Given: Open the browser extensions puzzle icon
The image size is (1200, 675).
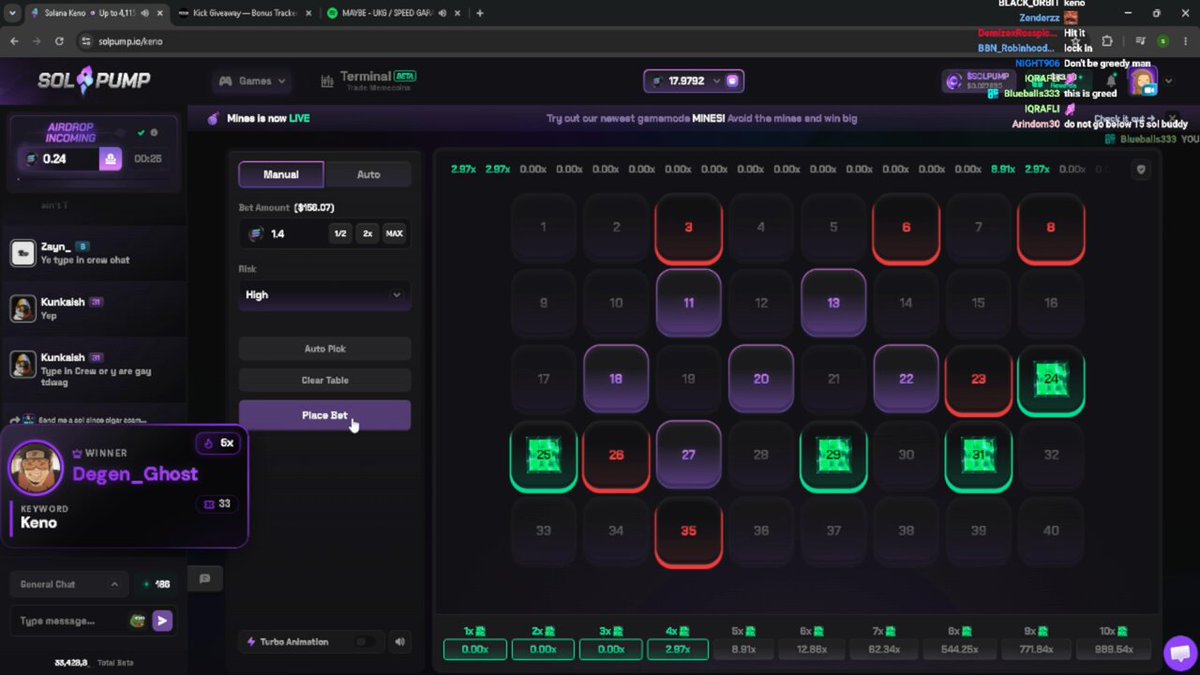Looking at the screenshot, I should click(x=1107, y=41).
